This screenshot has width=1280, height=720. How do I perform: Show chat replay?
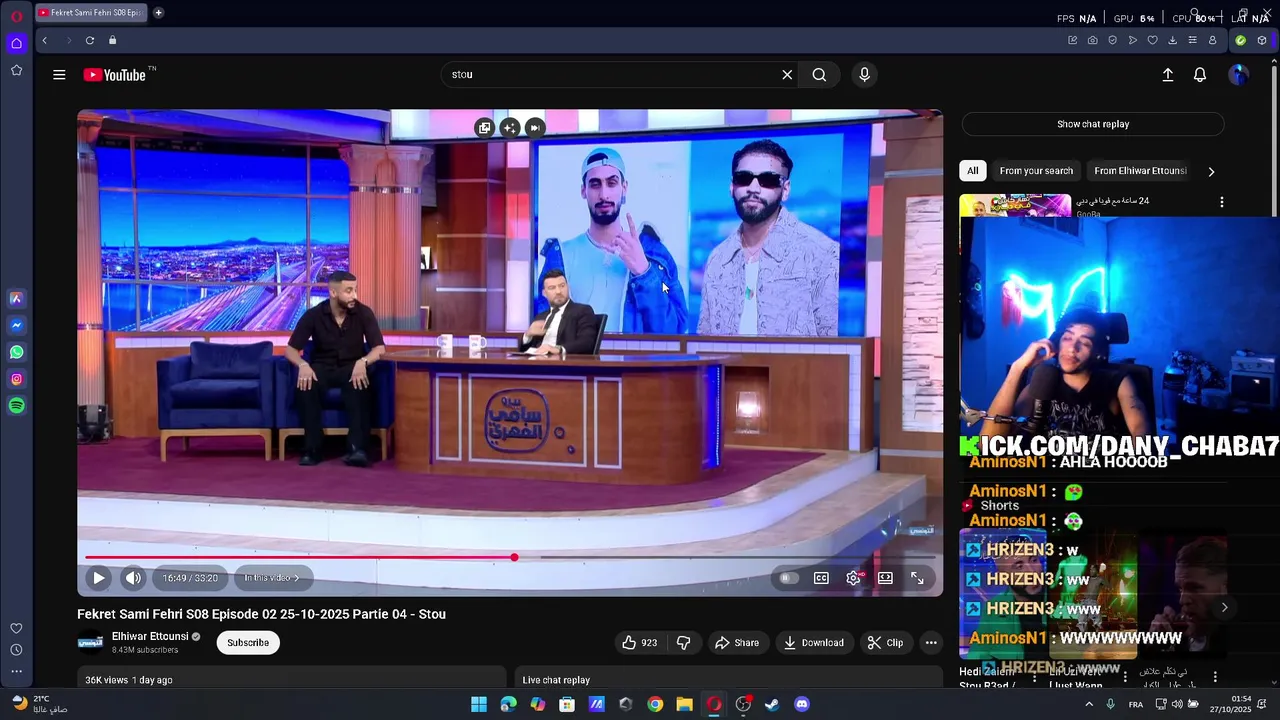[x=1093, y=124]
